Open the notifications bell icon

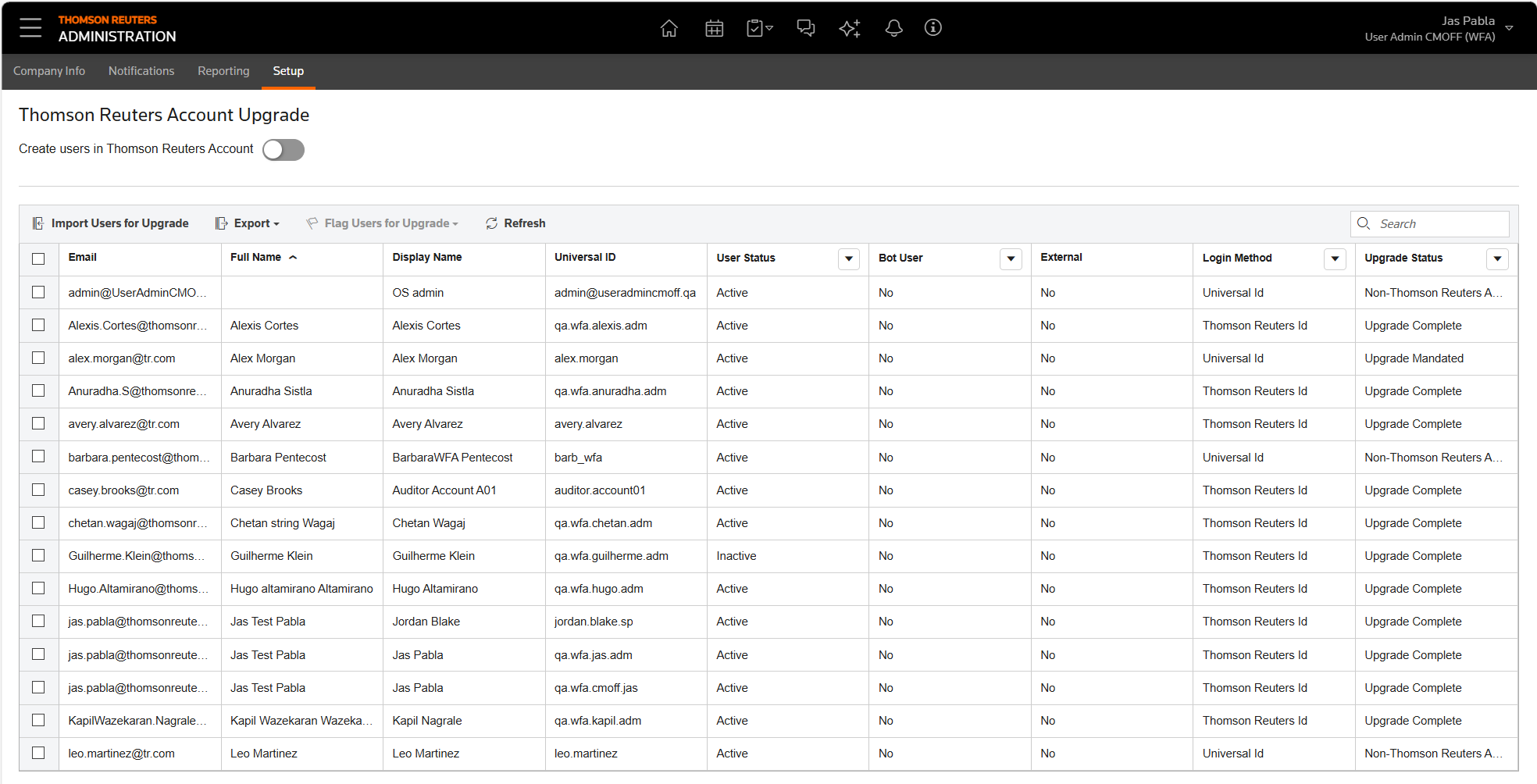pos(893,28)
